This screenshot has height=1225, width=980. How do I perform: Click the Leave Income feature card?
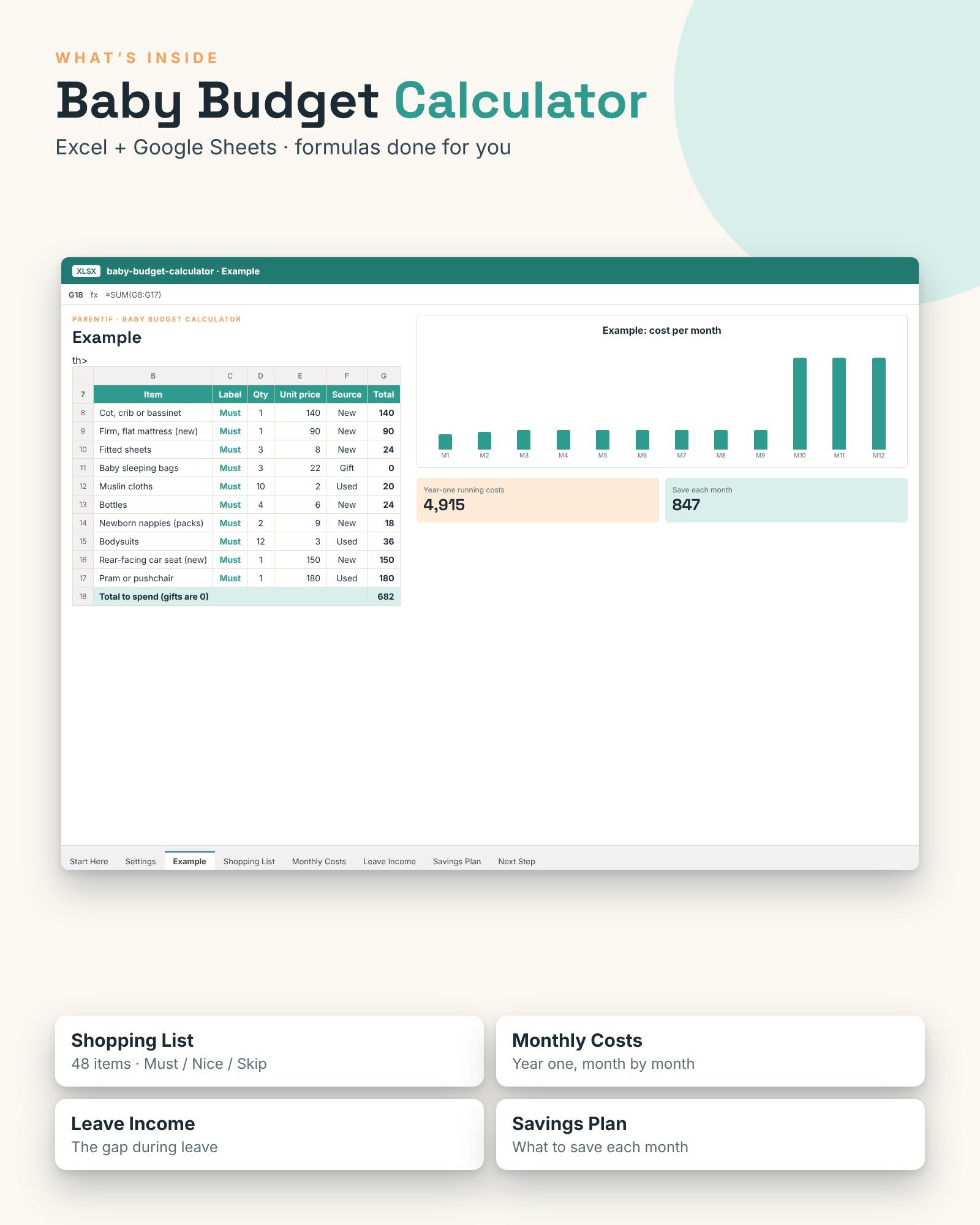[x=269, y=1134]
